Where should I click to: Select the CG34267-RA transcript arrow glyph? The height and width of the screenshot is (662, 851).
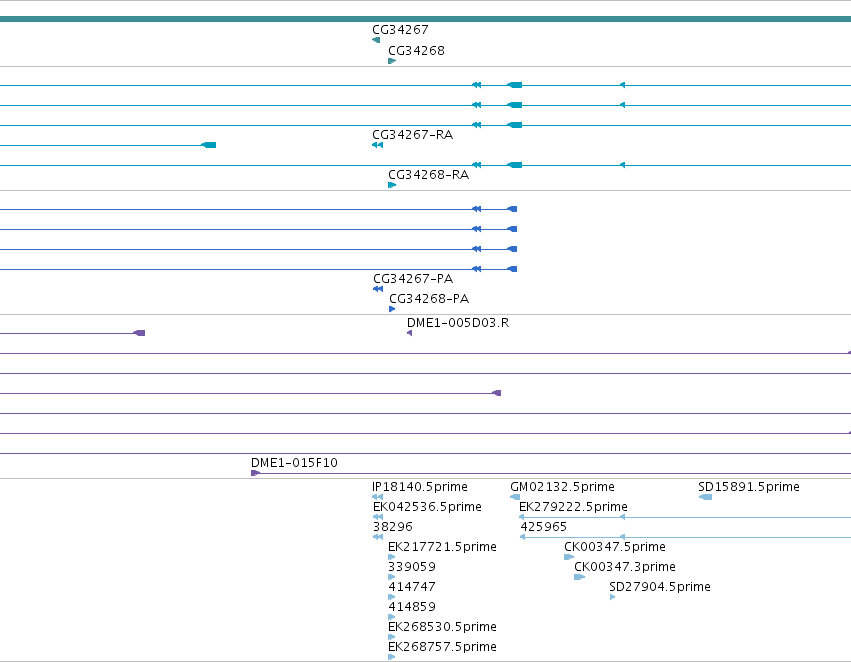tap(378, 145)
